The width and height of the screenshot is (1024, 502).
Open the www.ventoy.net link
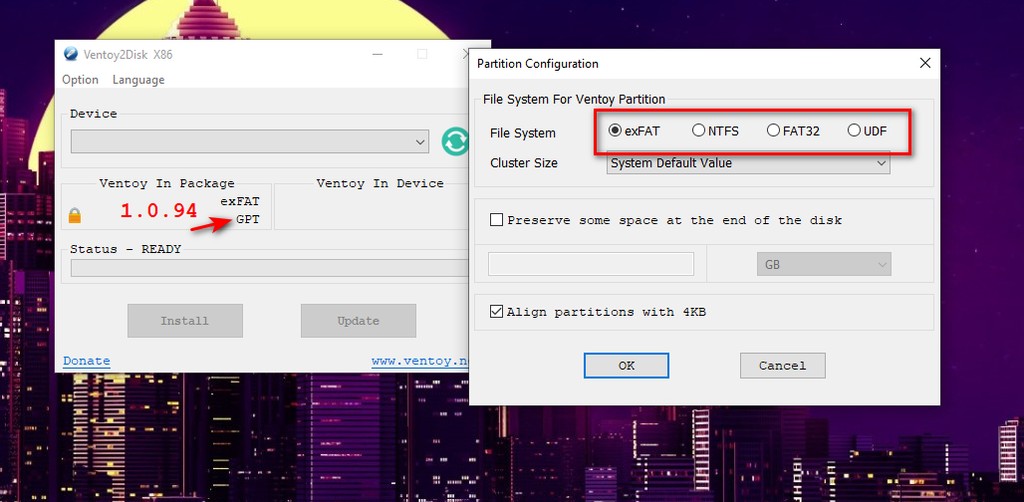coord(421,361)
